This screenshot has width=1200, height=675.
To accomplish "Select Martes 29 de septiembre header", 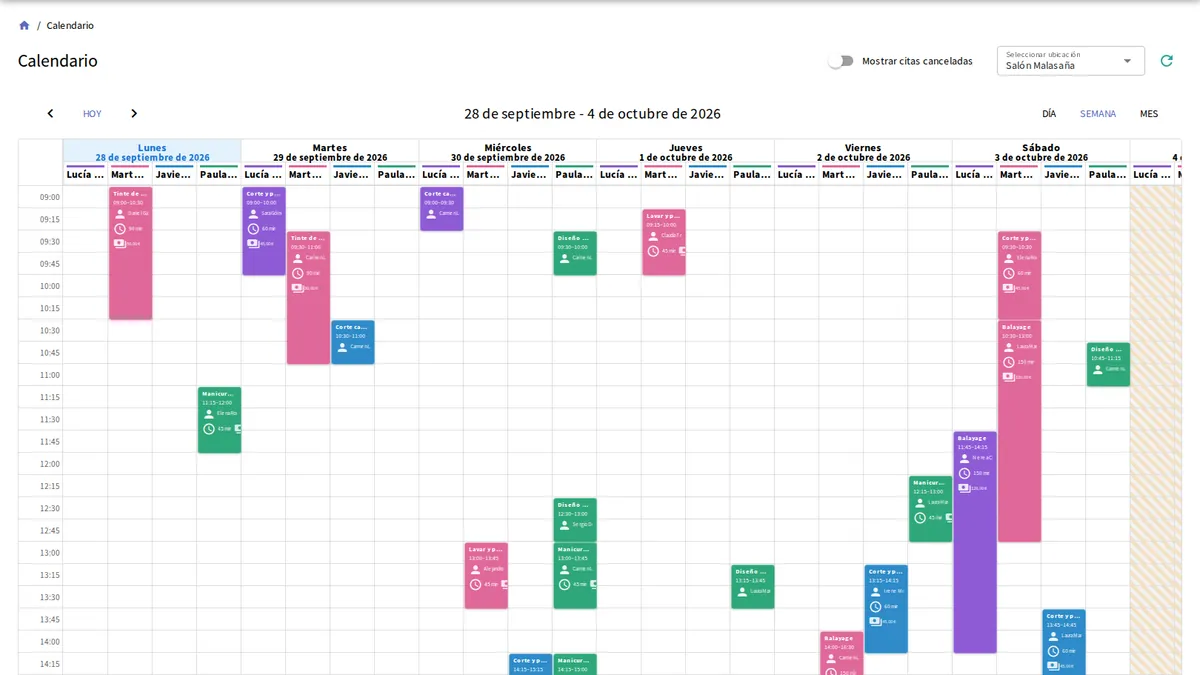I will point(330,152).
